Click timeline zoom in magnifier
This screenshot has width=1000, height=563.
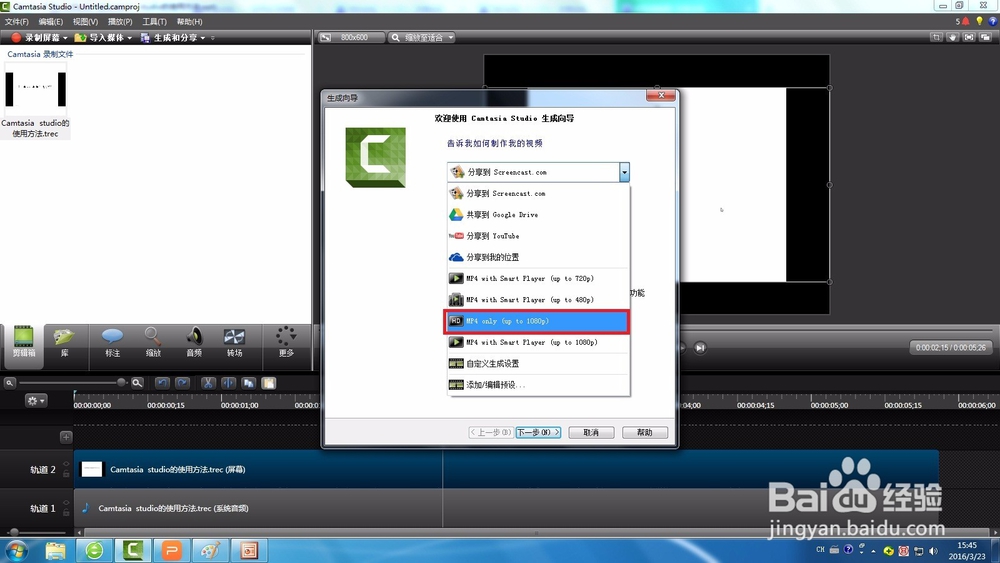[137, 383]
